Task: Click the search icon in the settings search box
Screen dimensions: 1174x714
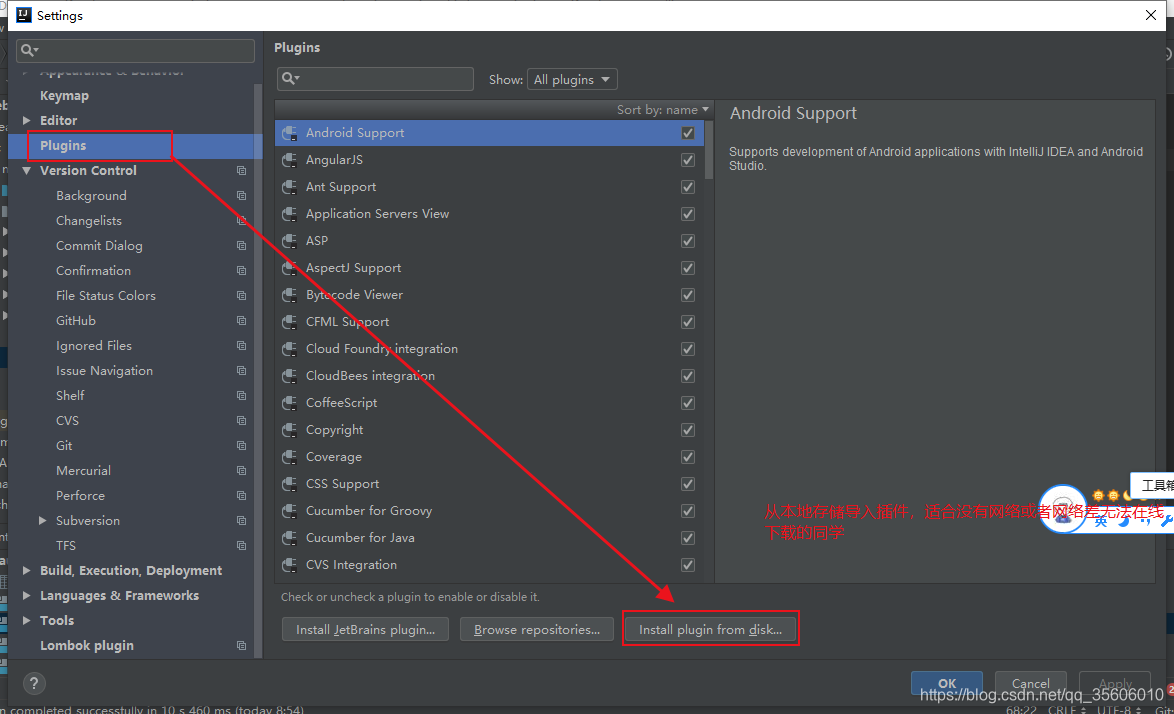Action: click(x=29, y=50)
